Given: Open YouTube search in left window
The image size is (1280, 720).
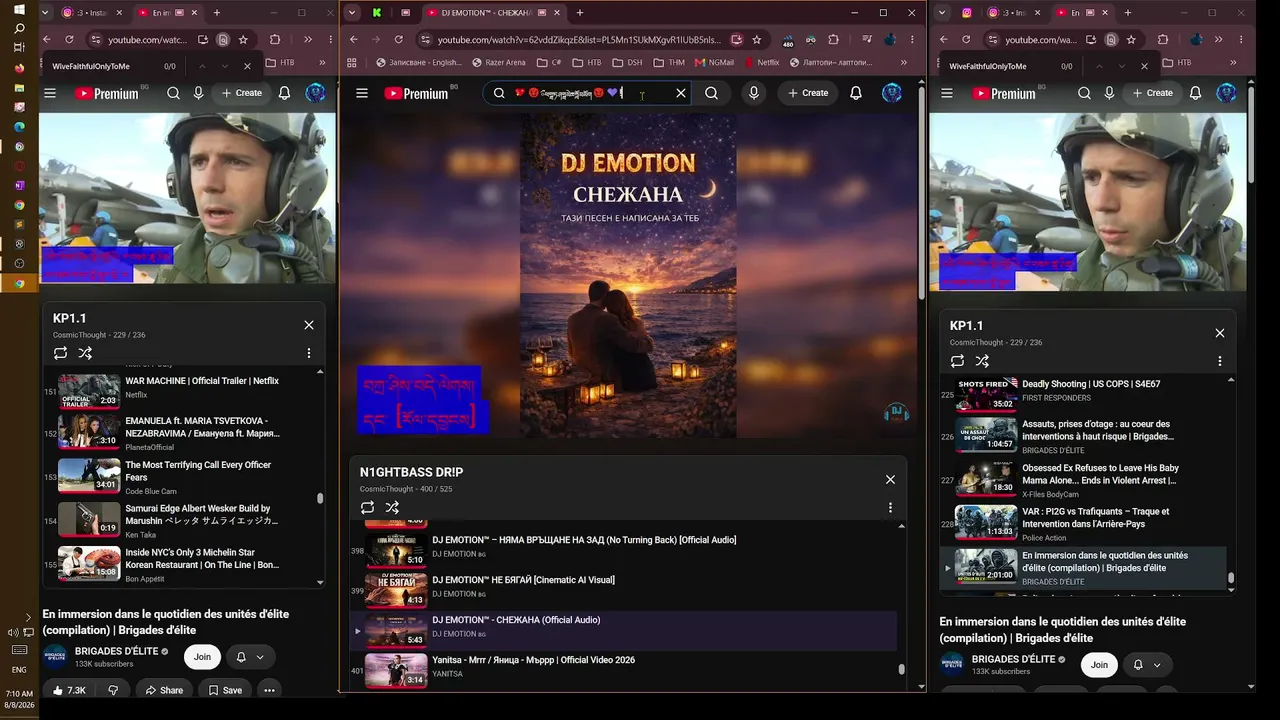Looking at the screenshot, I should point(173,93).
